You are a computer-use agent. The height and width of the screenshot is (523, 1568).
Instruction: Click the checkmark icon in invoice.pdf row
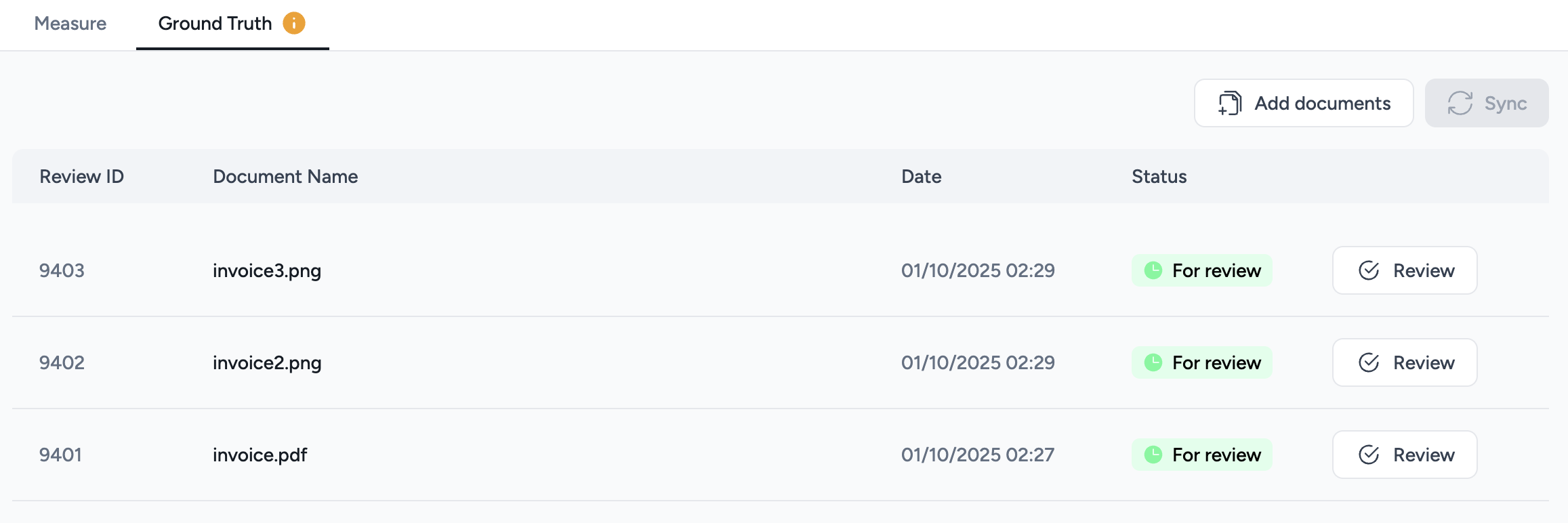[x=1369, y=455]
